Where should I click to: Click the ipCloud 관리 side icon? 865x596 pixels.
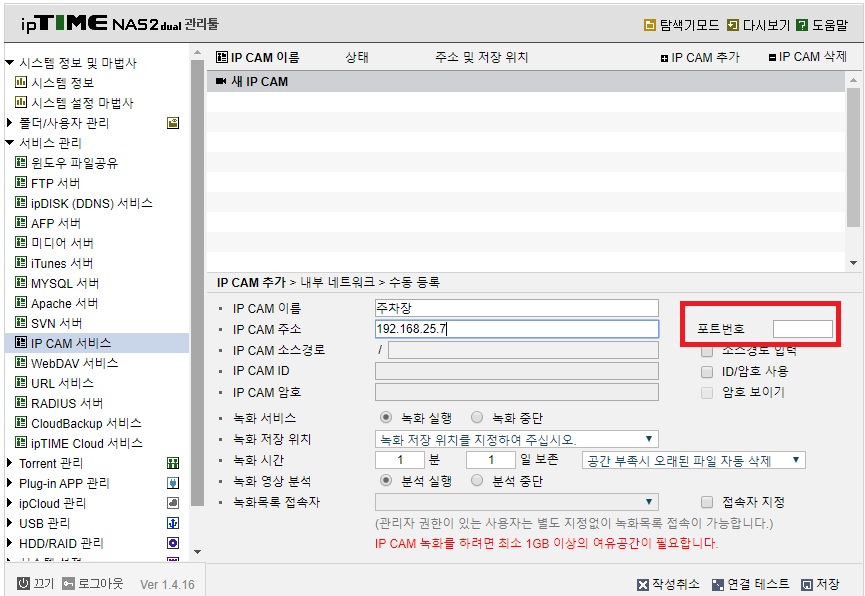pyautogui.click(x=173, y=503)
